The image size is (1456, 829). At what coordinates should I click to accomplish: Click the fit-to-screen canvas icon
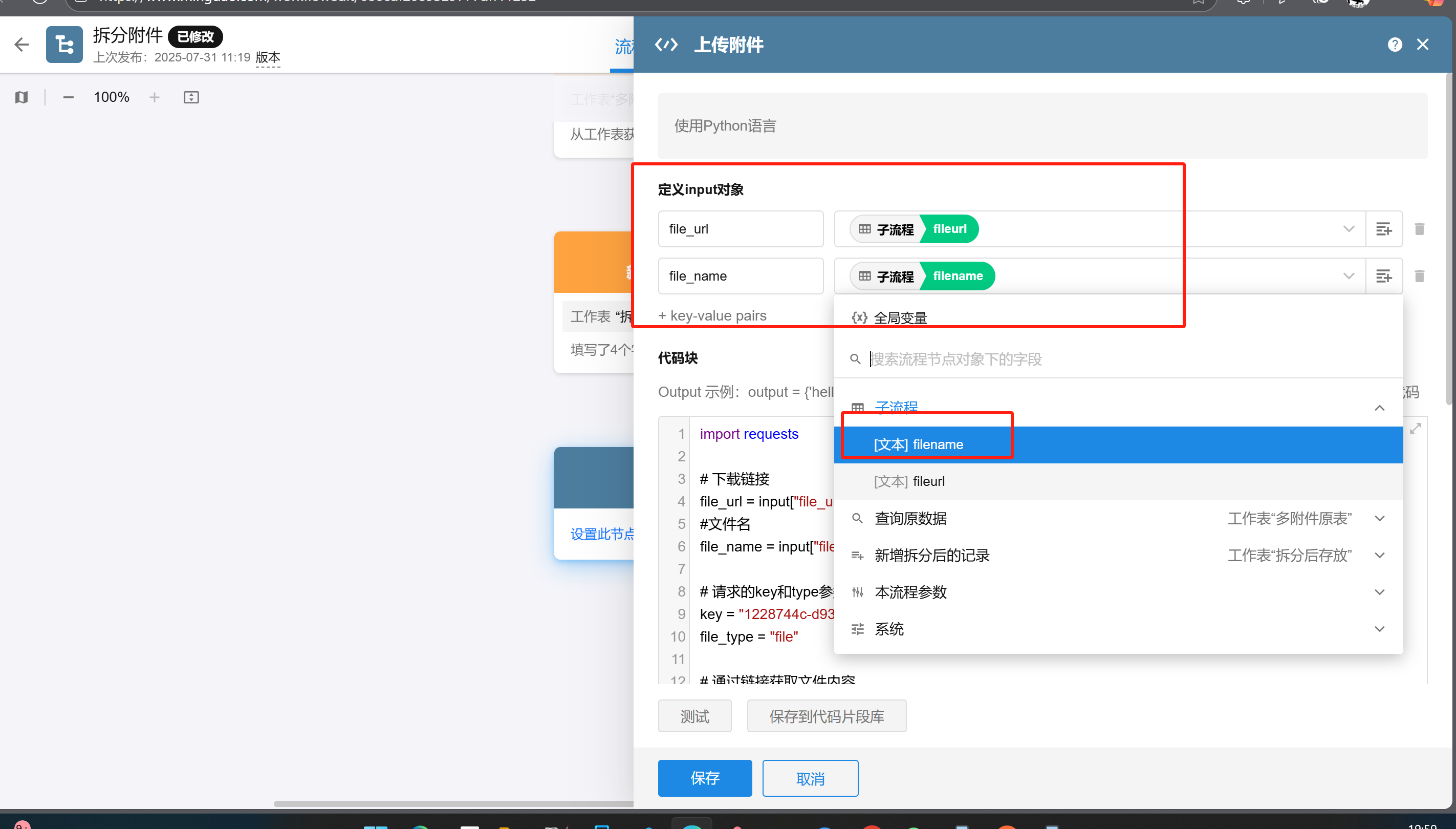[x=191, y=97]
